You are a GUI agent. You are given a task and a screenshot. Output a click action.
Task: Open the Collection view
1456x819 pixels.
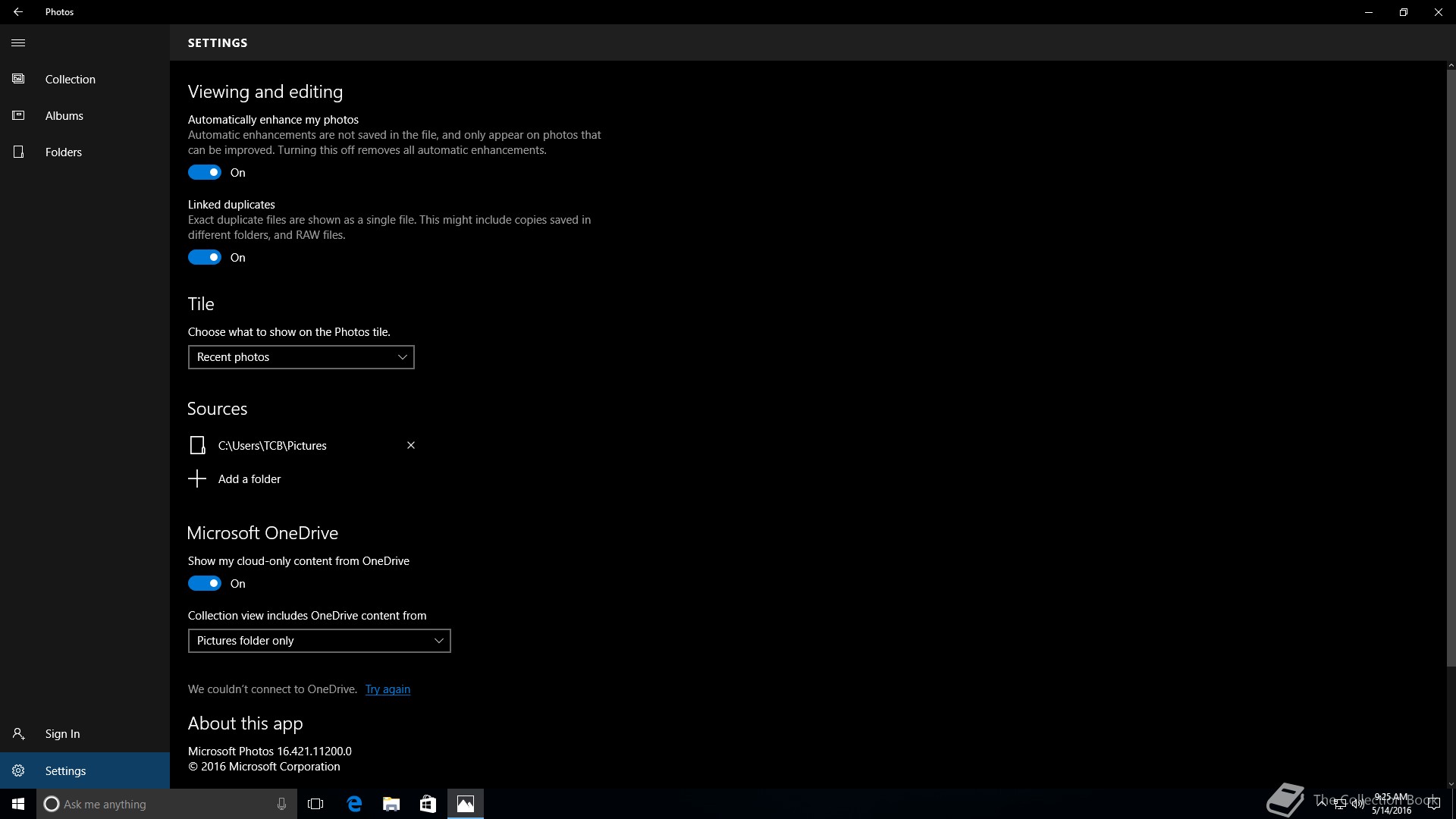point(85,79)
